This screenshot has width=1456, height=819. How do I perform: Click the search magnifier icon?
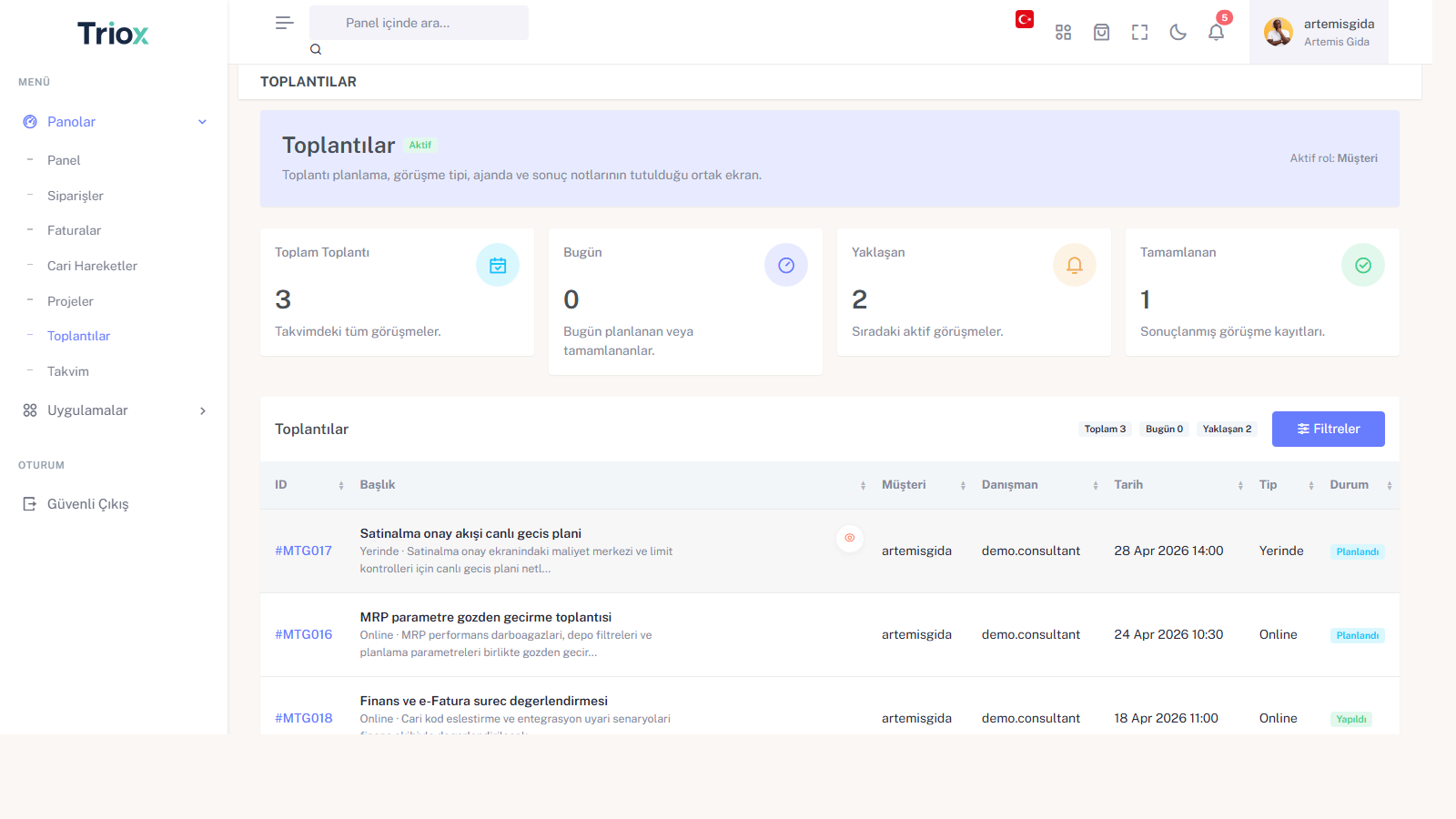(316, 49)
